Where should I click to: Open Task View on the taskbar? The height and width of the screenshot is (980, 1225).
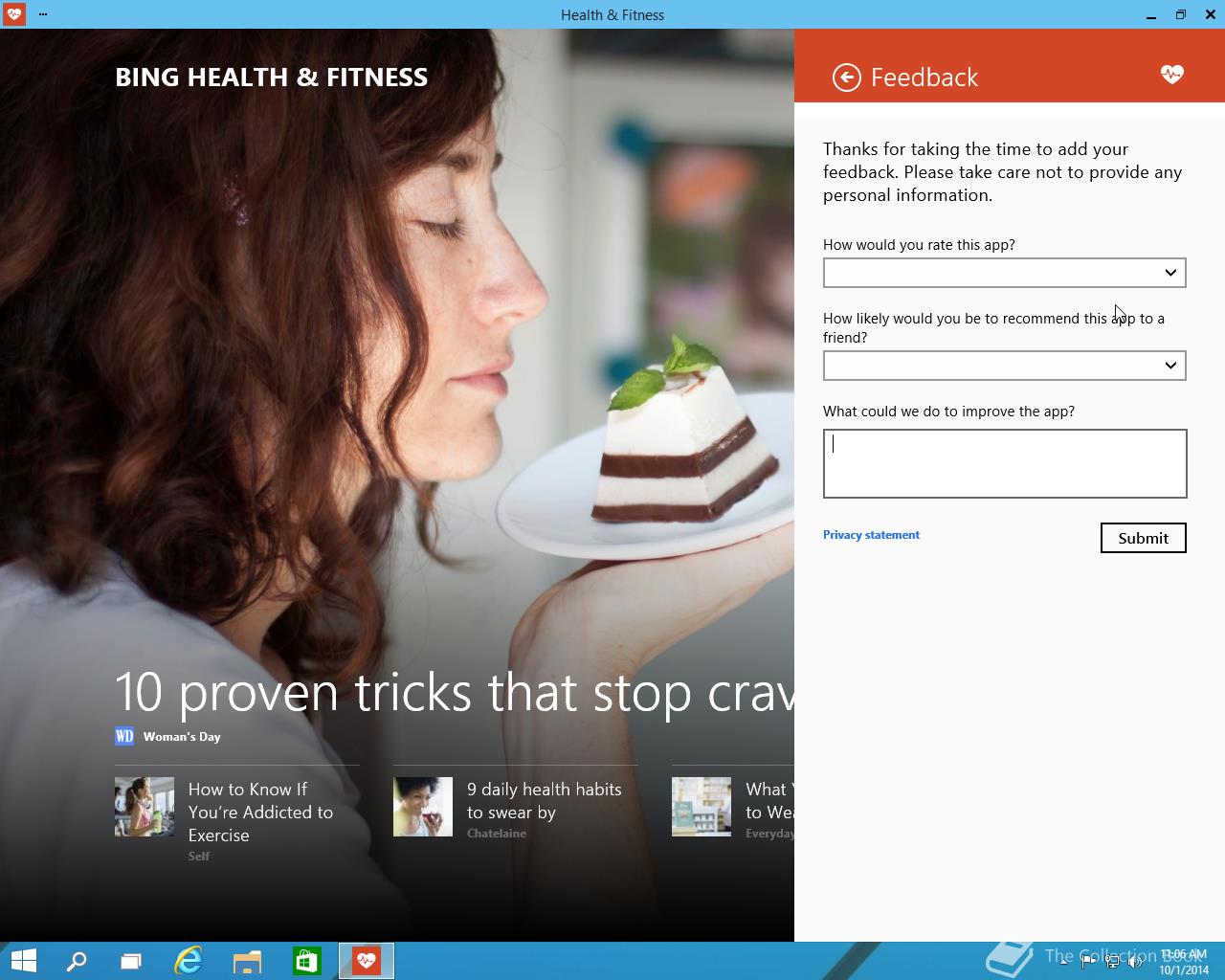coord(131,961)
